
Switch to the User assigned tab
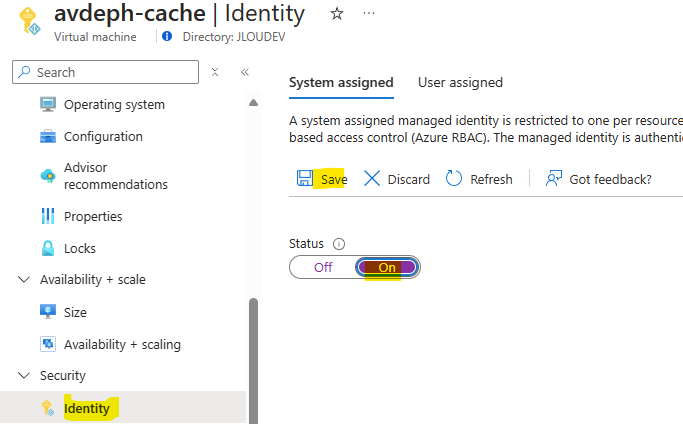(460, 82)
